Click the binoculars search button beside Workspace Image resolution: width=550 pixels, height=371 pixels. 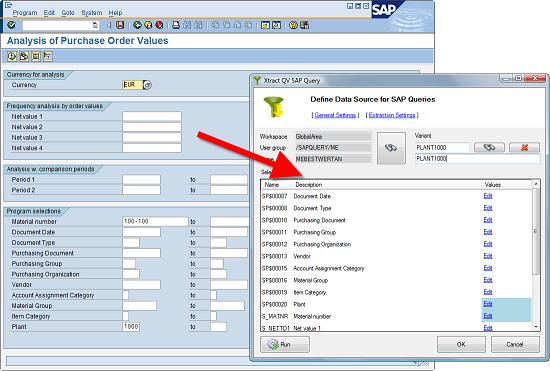tap(391, 148)
